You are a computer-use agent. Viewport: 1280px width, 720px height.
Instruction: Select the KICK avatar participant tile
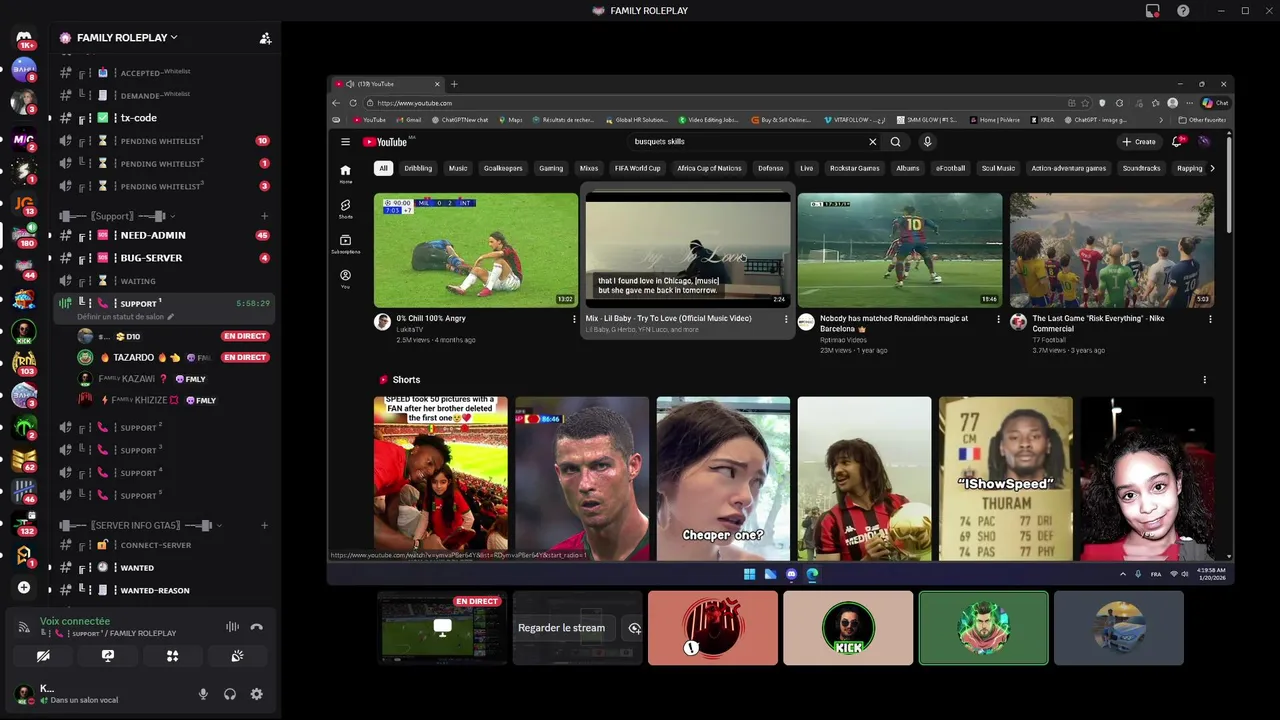click(x=848, y=628)
